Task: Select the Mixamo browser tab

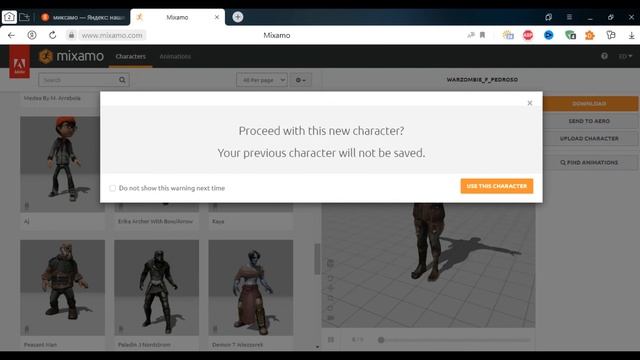Action: pos(177,17)
